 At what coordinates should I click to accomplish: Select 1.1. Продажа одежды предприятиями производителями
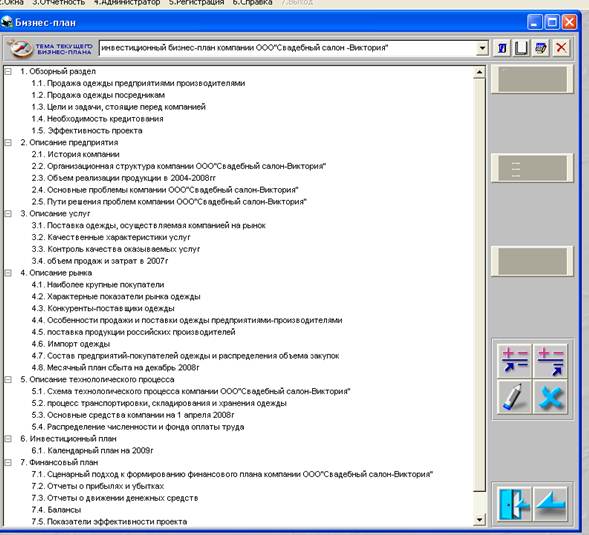[138, 83]
